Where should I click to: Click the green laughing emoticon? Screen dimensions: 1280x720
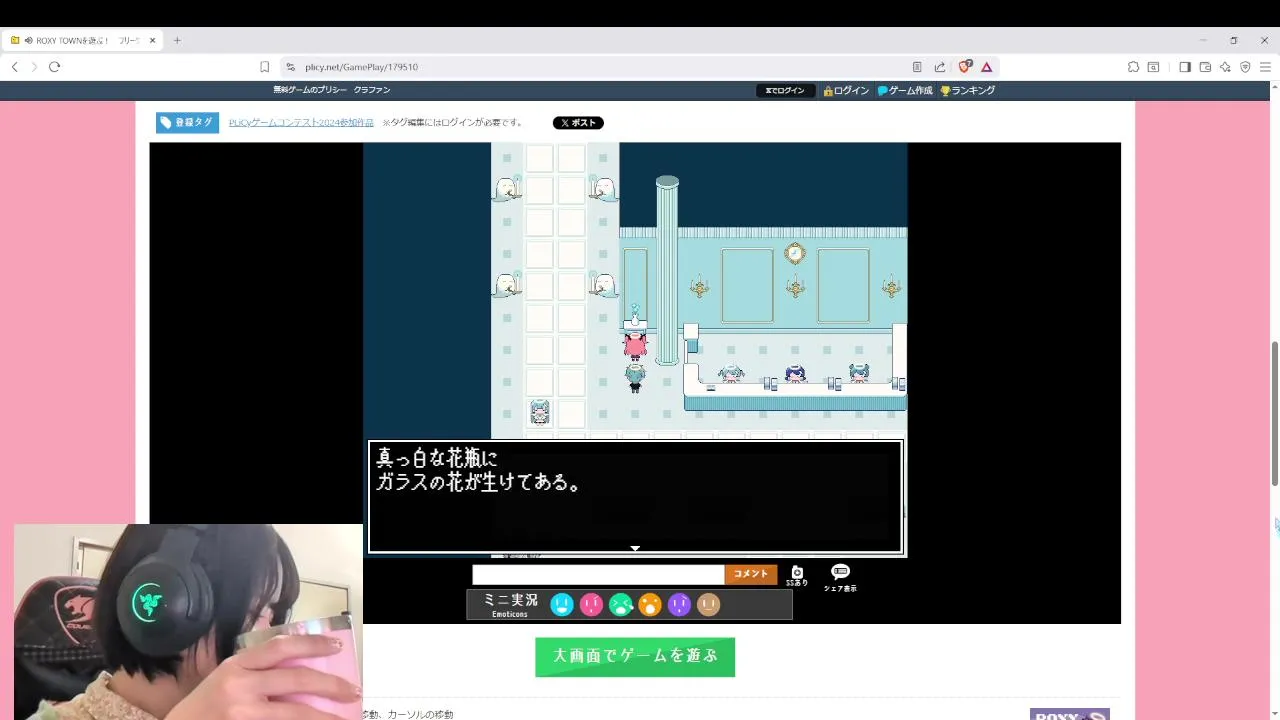[621, 604]
